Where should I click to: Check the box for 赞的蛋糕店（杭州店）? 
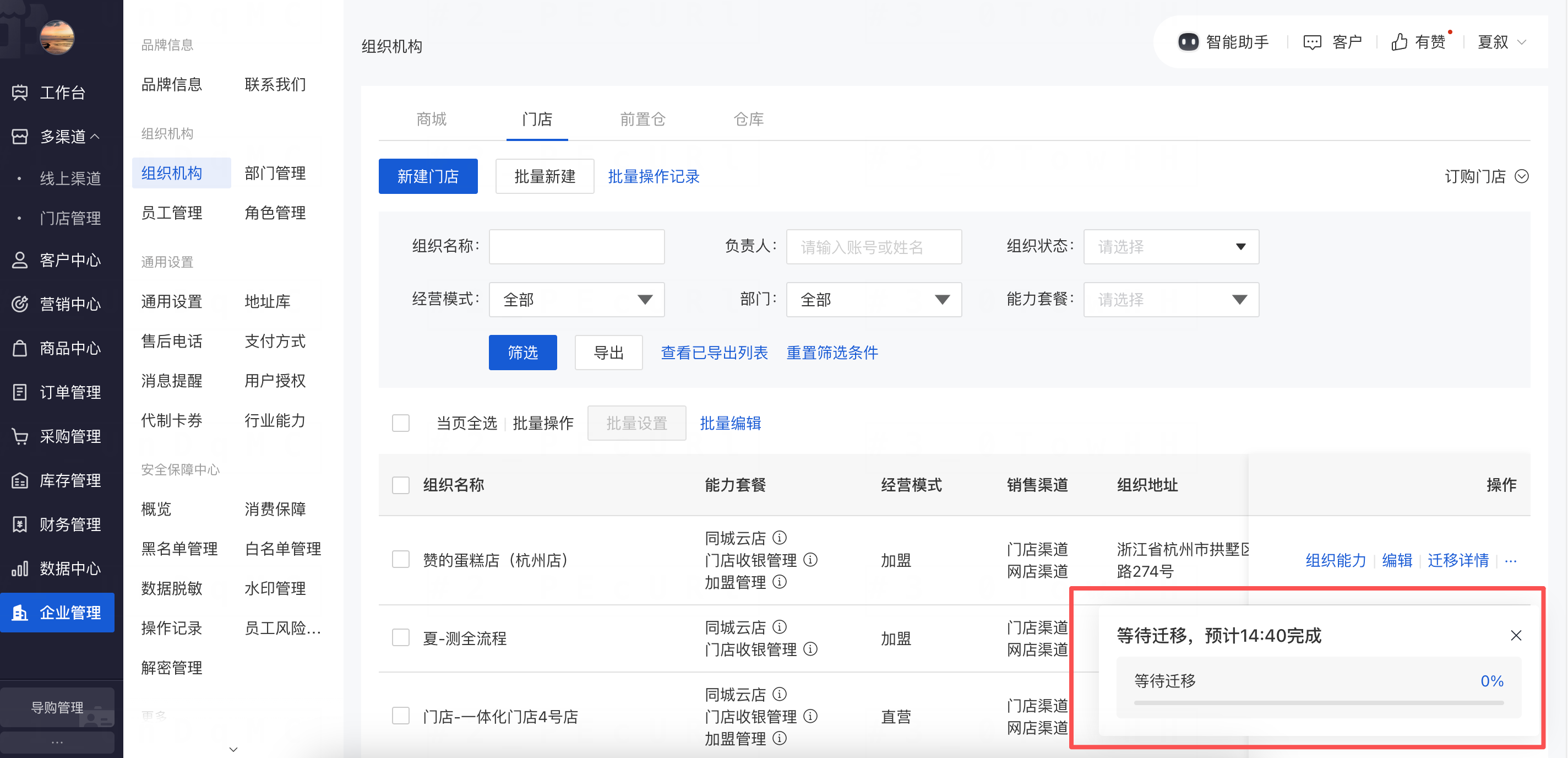[x=400, y=560]
